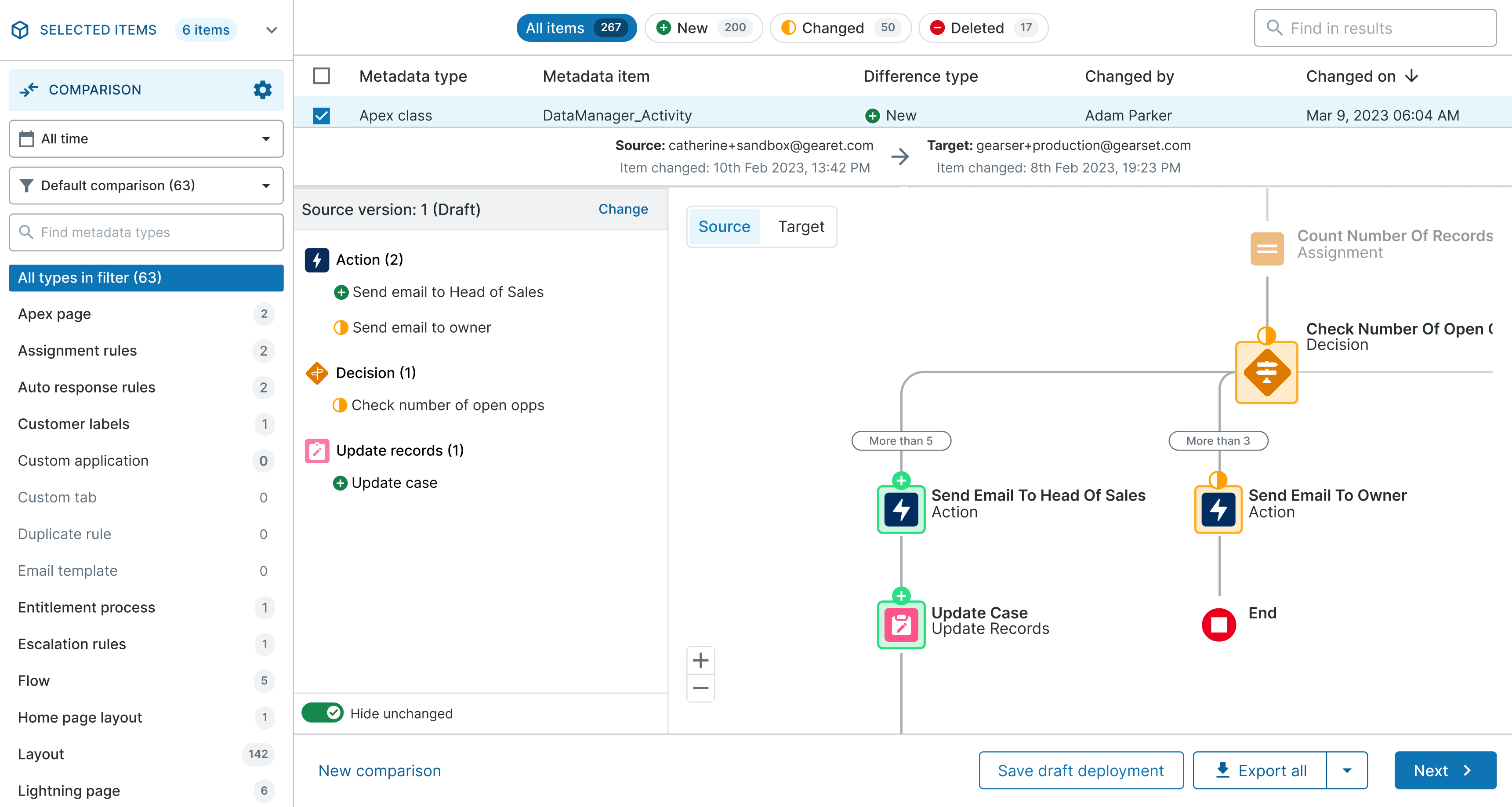Click Send Email To Owner action node

click(1218, 509)
